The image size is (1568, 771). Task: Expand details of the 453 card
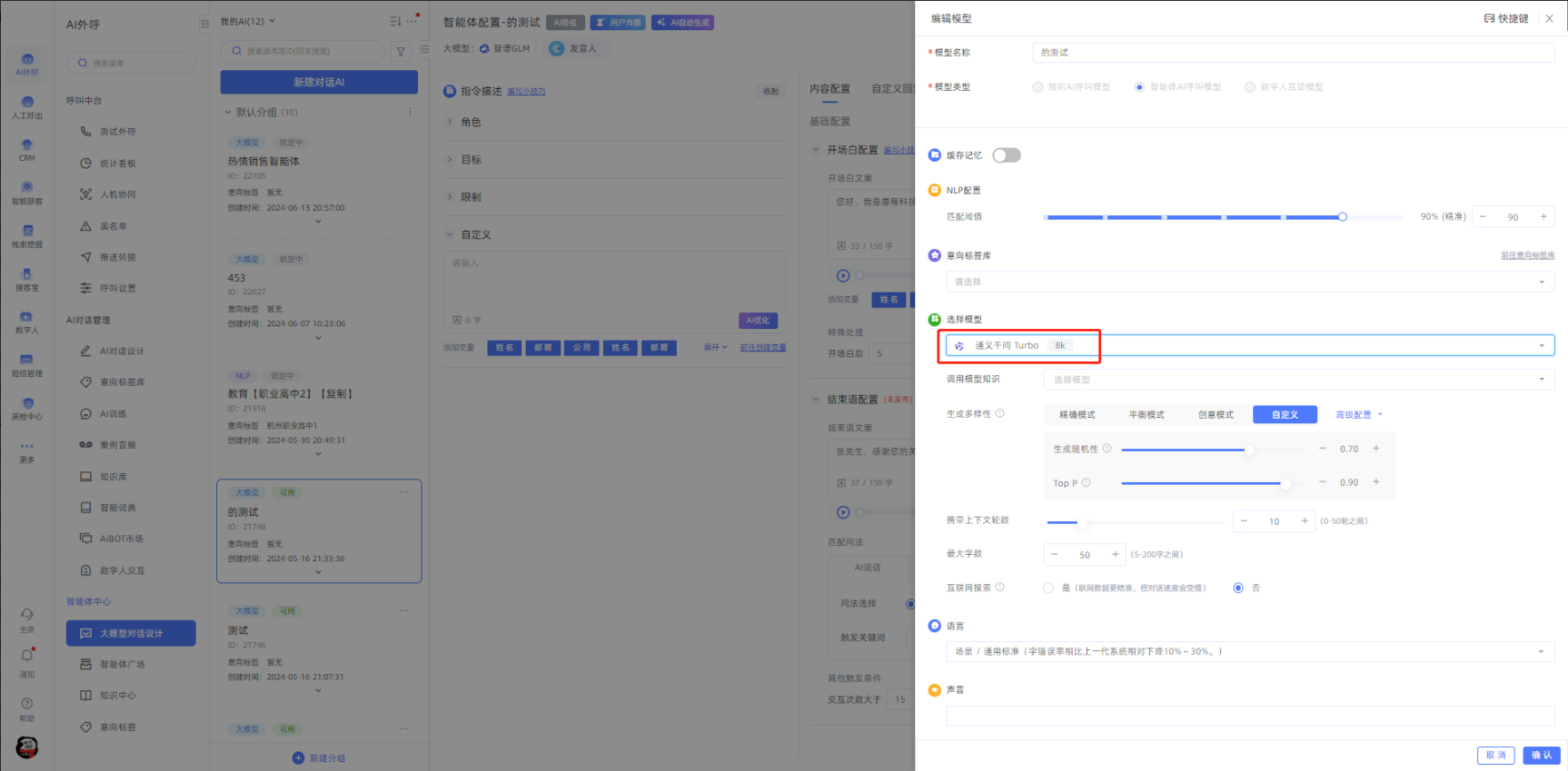pos(318,338)
